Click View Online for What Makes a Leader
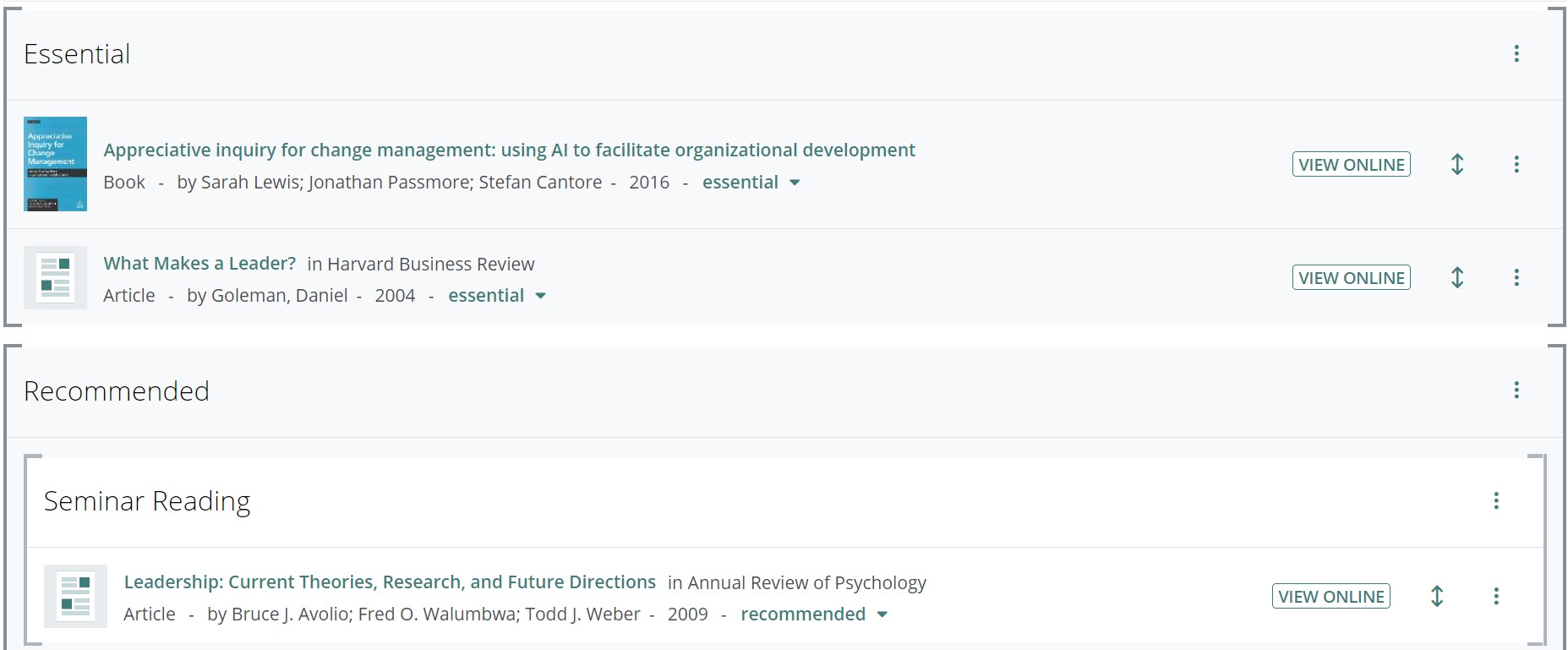This screenshot has width=1568, height=650. 1351,277
